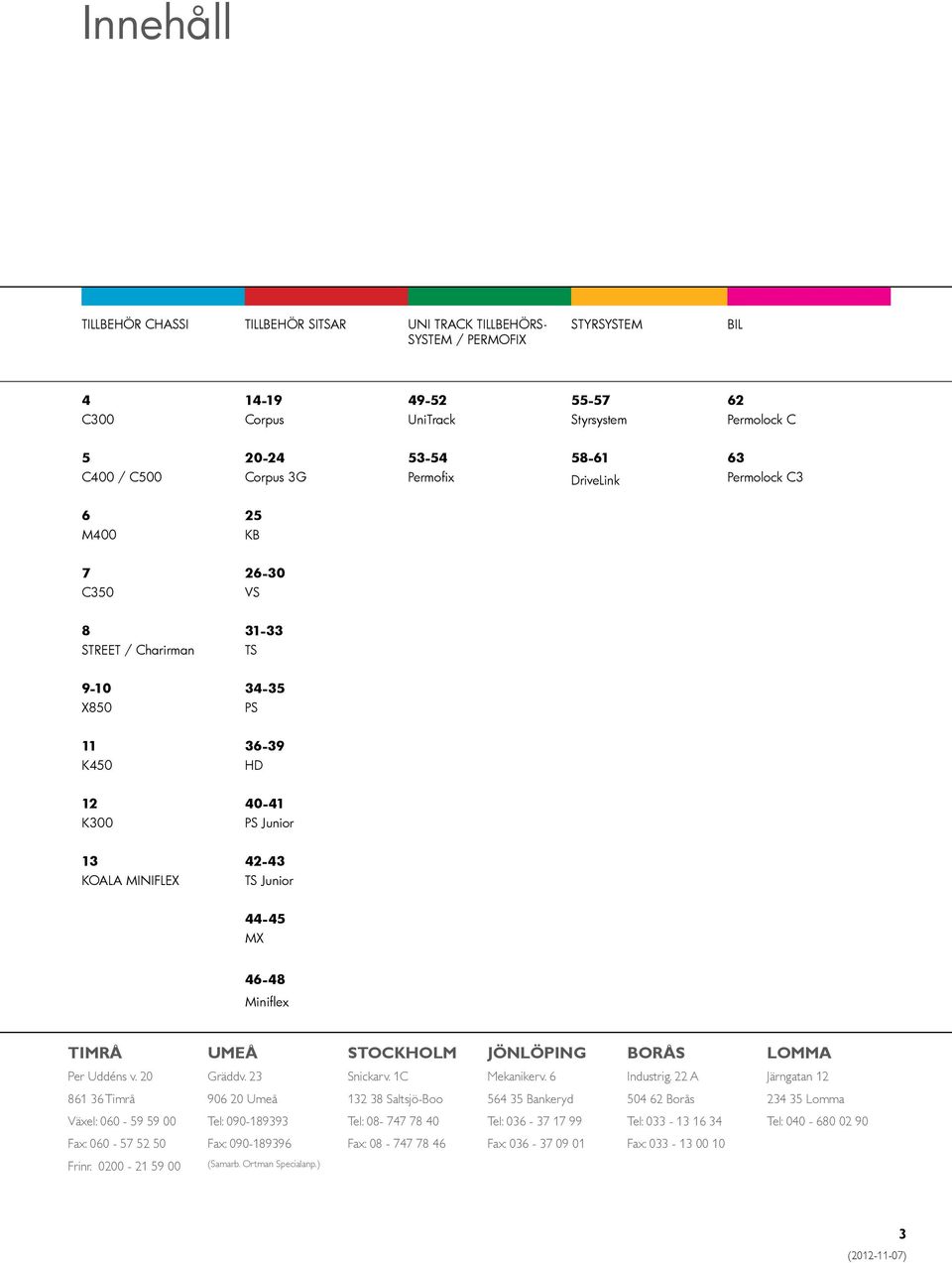
Task: Open the 'C400 / C500' entry
Action: 122,477
